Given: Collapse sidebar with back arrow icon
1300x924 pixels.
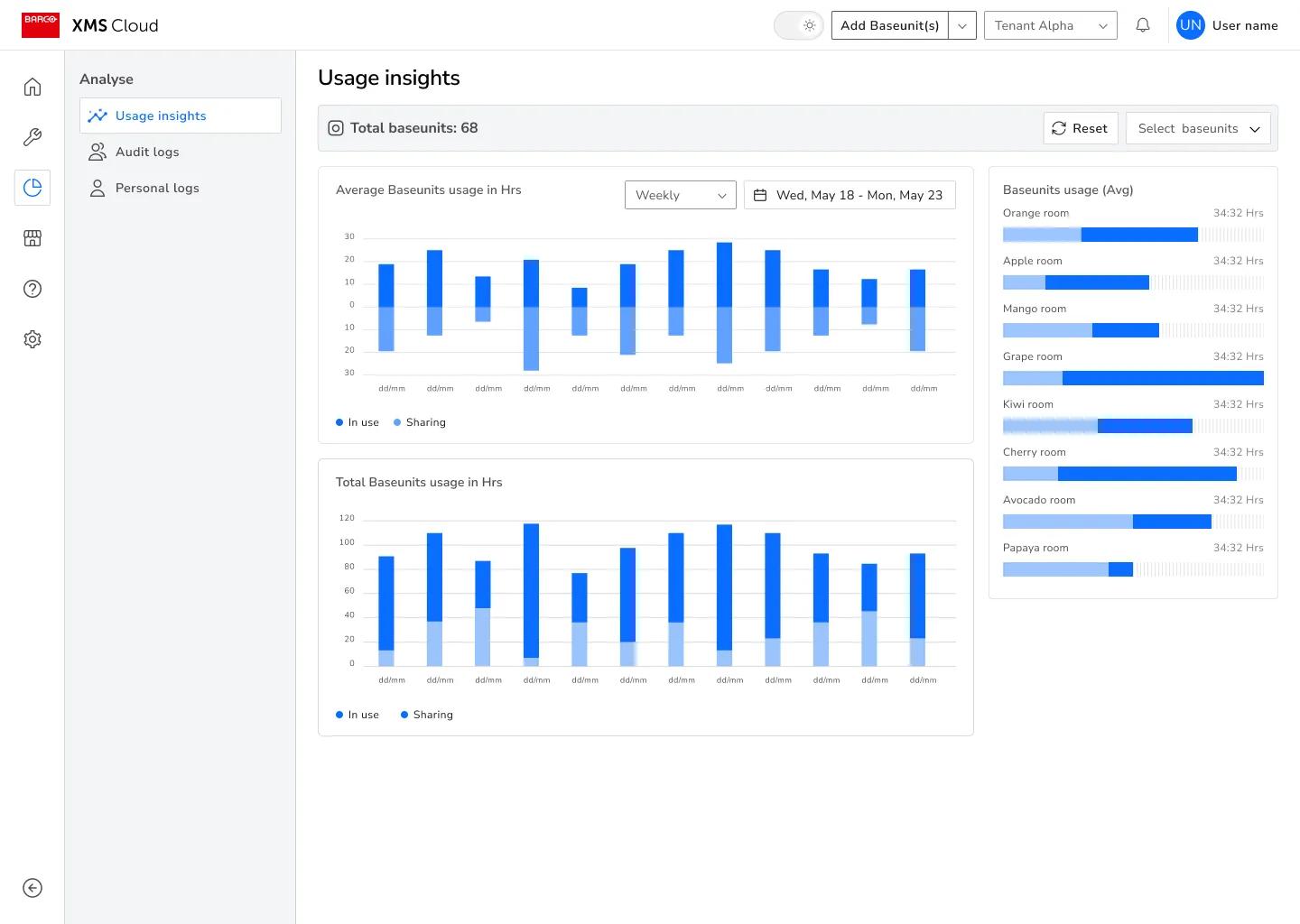Looking at the screenshot, I should [x=32, y=888].
